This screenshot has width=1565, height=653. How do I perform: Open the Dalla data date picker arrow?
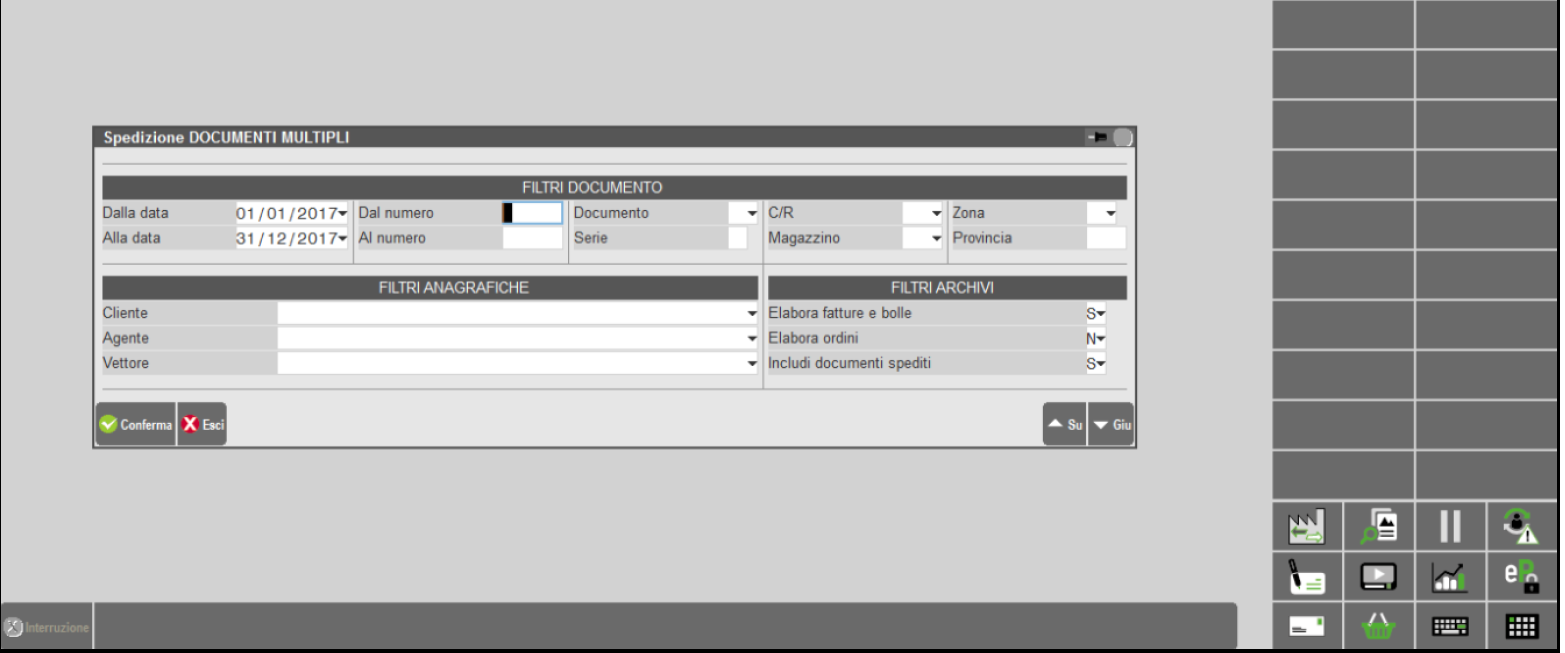point(343,214)
